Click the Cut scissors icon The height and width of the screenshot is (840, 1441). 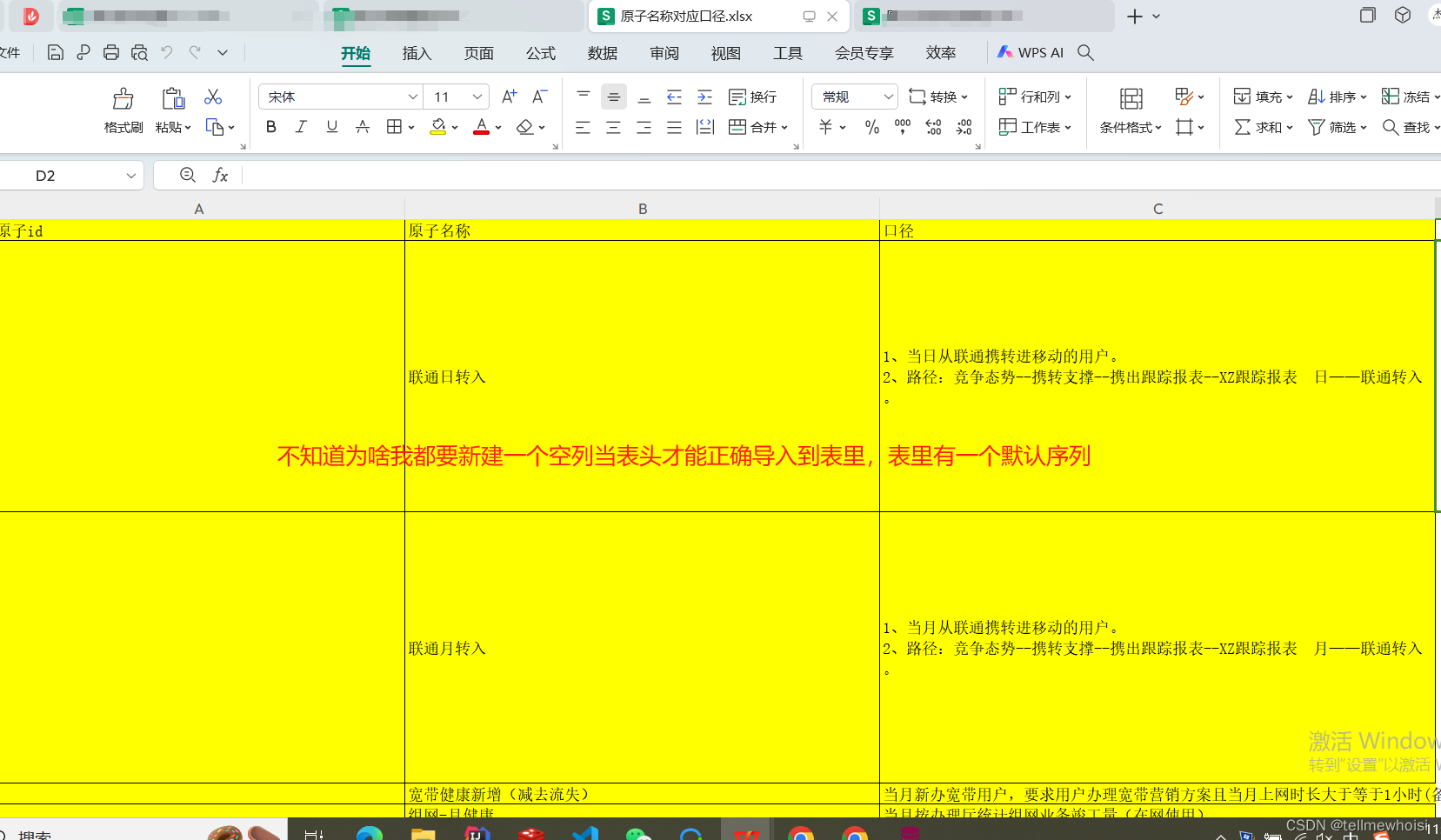click(x=213, y=97)
